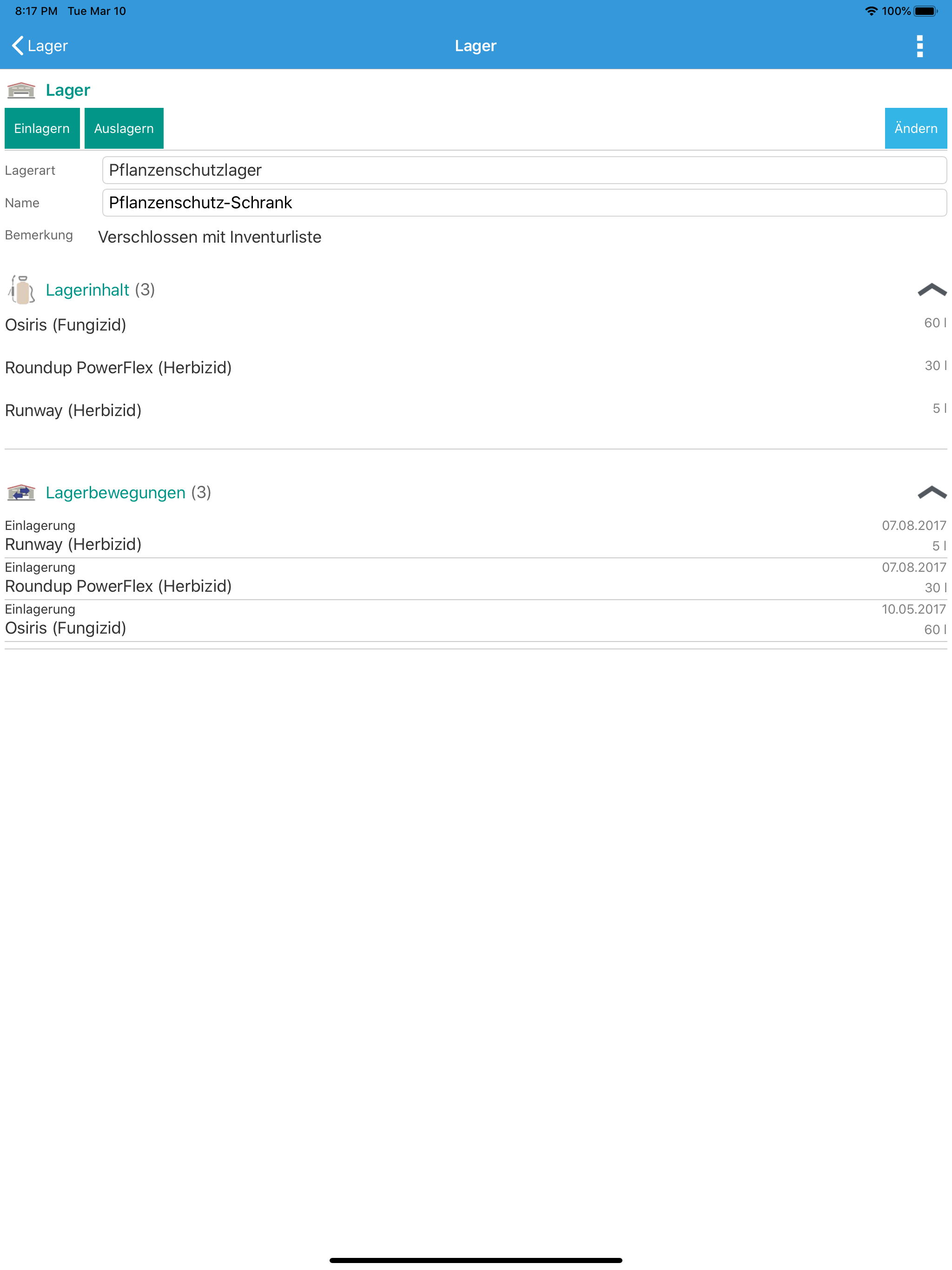Screen dimensions: 952x1270
Task: Edit the Name field Pflanzenschutz-Schrank
Action: click(x=524, y=203)
